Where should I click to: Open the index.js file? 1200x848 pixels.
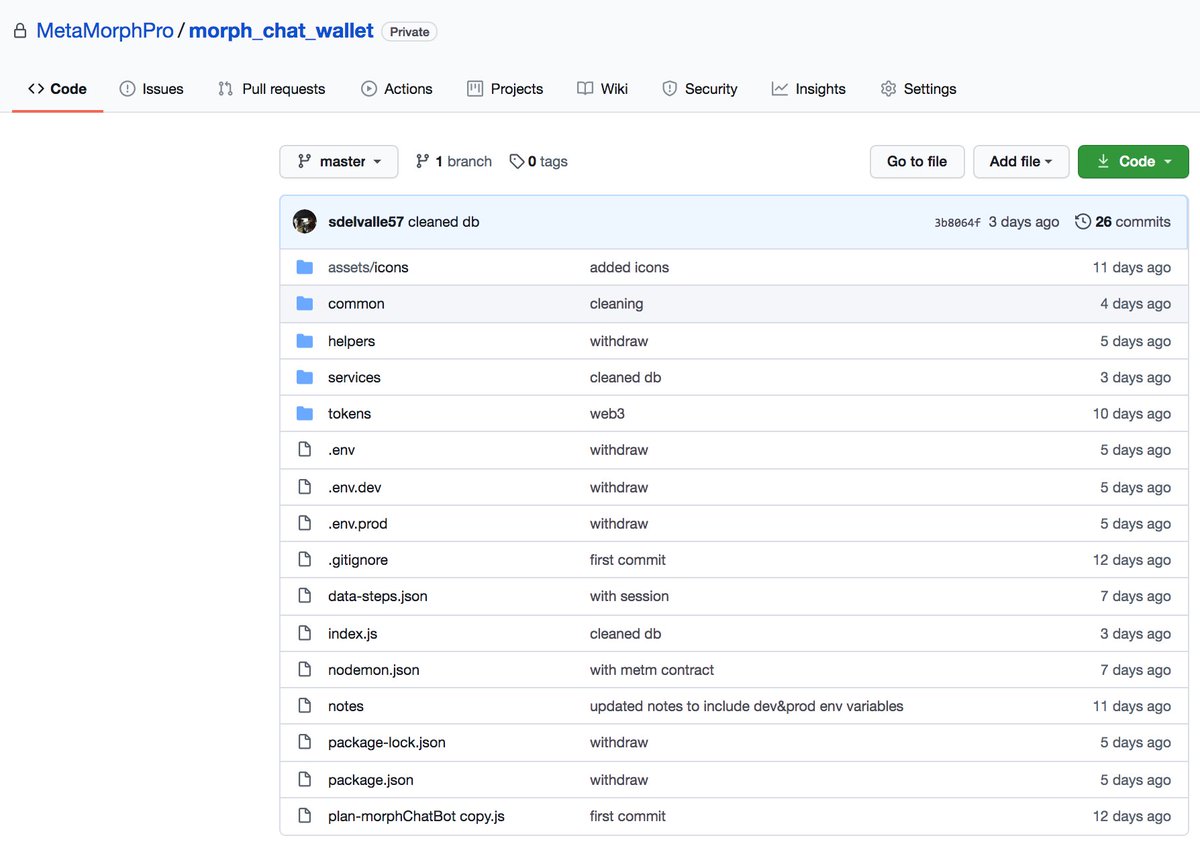(x=352, y=633)
